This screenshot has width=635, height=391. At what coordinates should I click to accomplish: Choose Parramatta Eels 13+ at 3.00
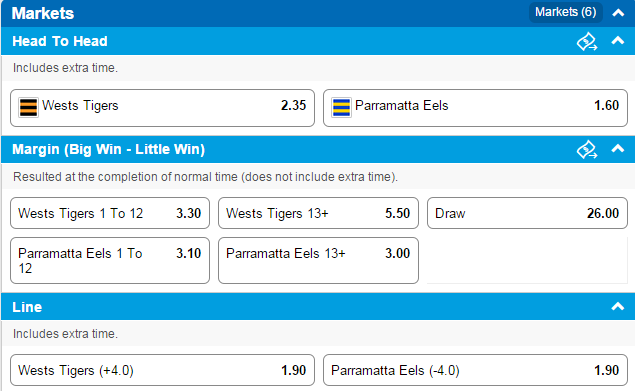(x=318, y=261)
